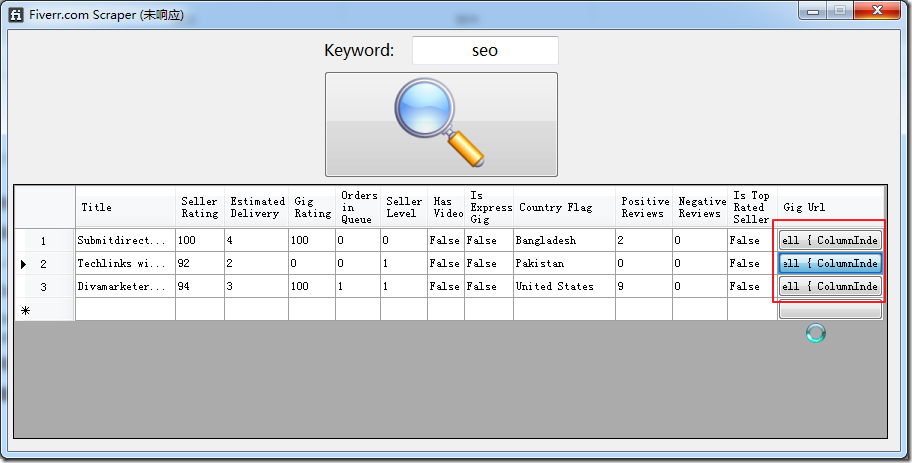Click the Fiverr app icon in title bar

(x=16, y=15)
